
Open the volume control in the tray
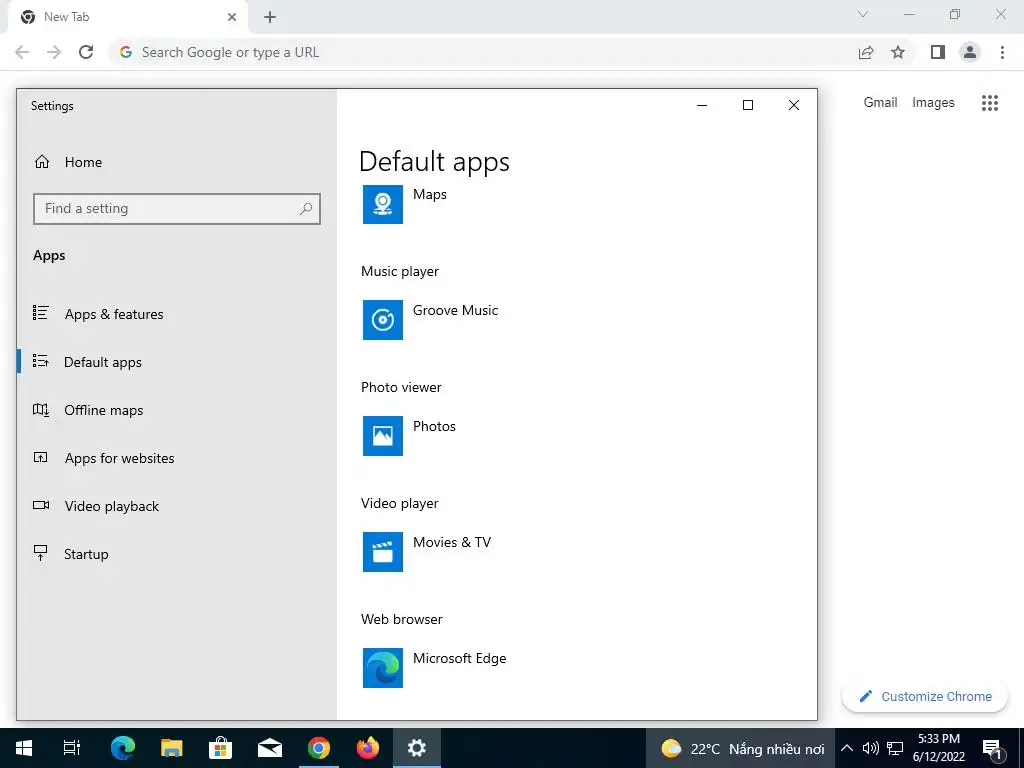click(871, 748)
